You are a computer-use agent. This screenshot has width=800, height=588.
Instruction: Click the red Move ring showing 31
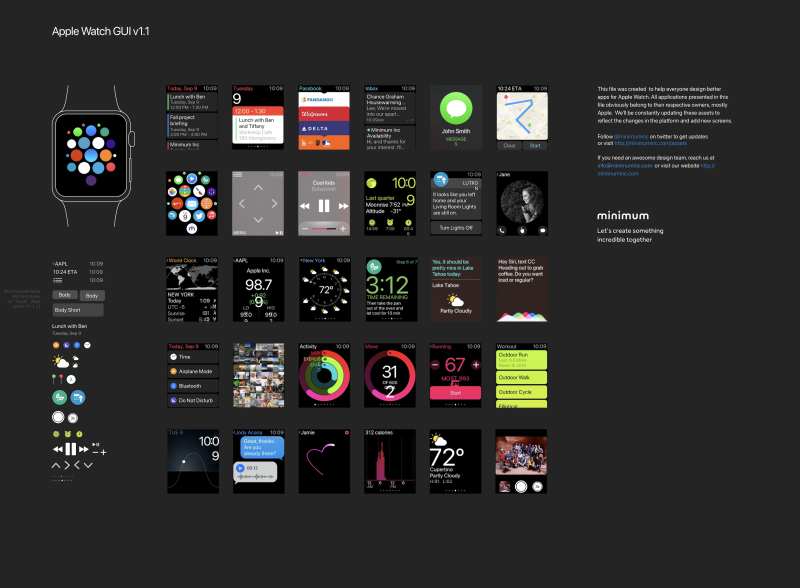click(390, 375)
